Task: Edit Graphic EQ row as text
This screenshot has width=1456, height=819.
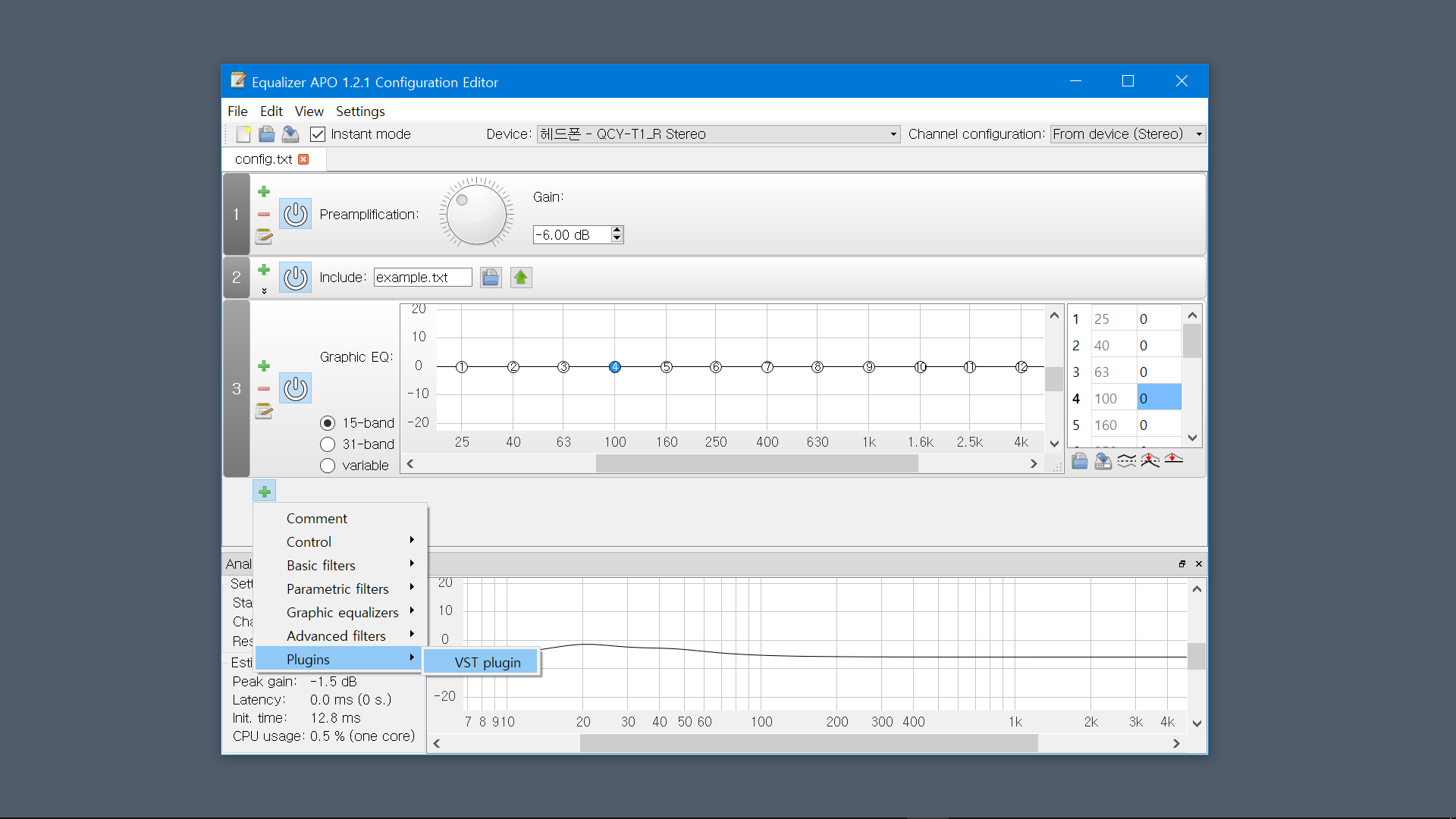Action: 264,411
